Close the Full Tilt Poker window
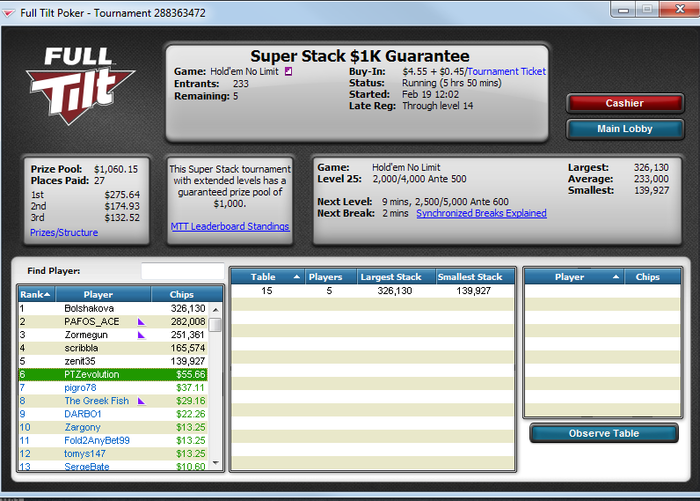Viewport: 700px width, 501px height. click(x=680, y=9)
